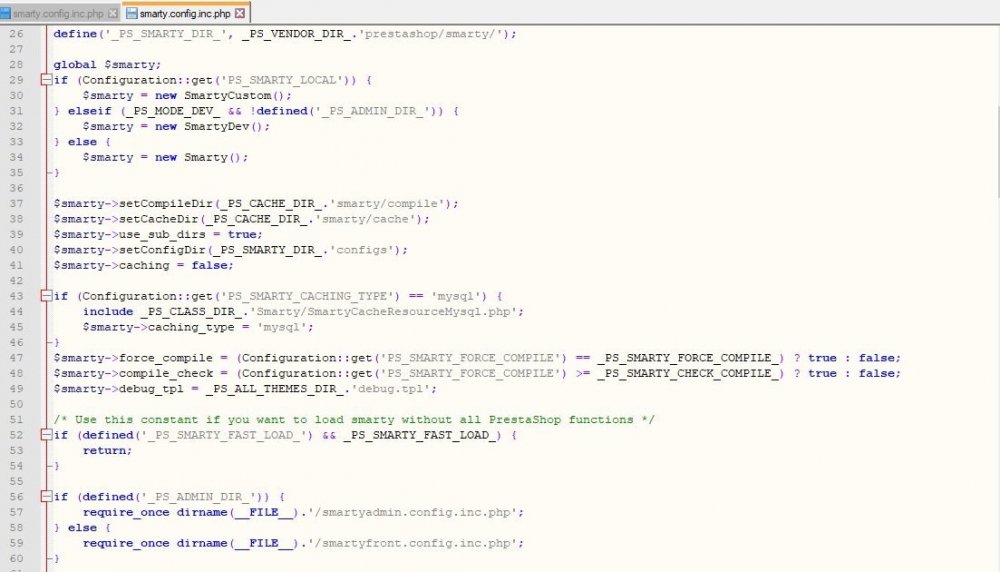Select the active smarty.config.inc.php tab
The width and height of the screenshot is (1000, 572).
(x=185, y=13)
